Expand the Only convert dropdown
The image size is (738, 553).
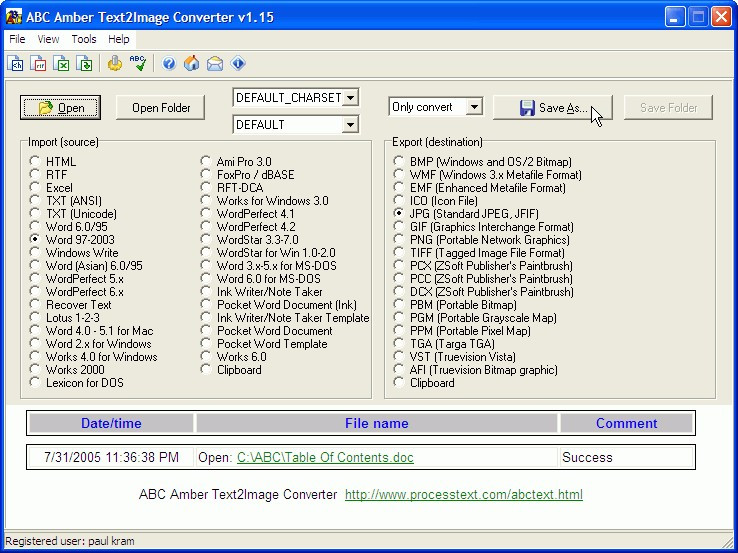[x=474, y=107]
